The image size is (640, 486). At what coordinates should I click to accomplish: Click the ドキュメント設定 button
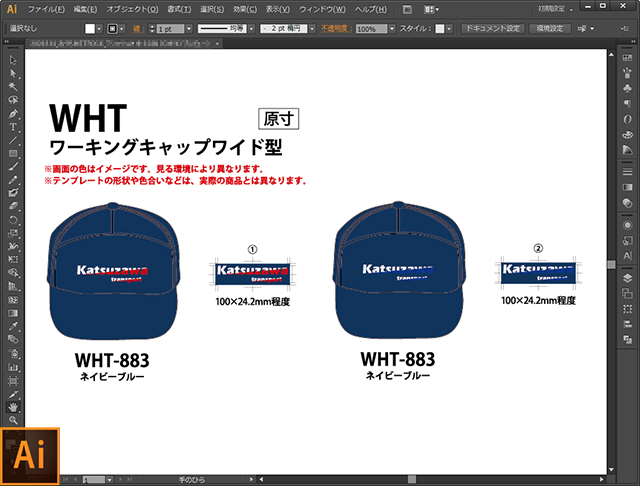coord(493,29)
